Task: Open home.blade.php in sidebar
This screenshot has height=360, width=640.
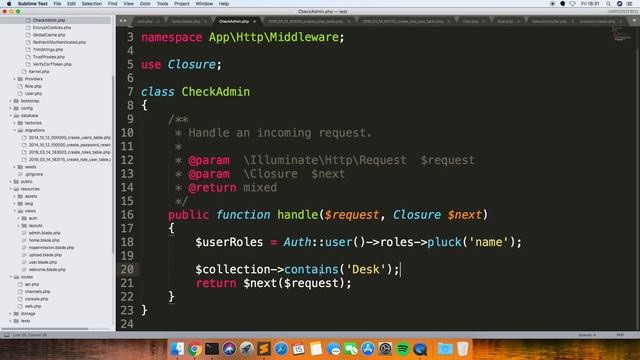Action: 44,240
